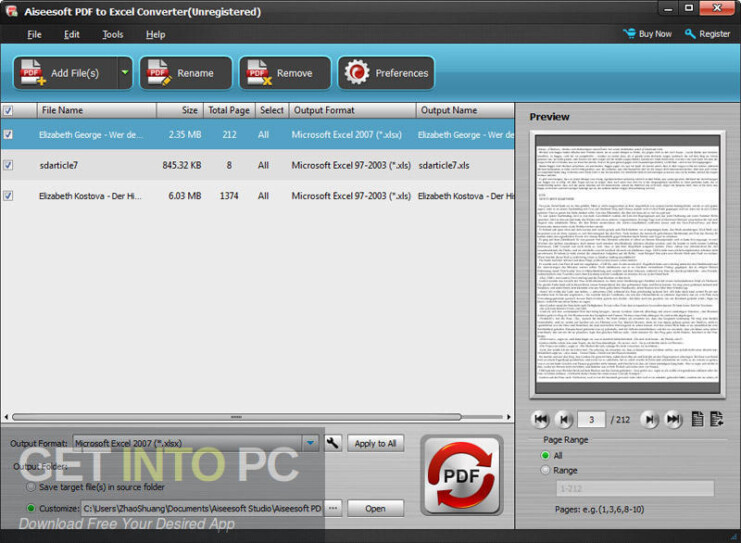Select Save target file(s) in source folder

tap(31, 487)
